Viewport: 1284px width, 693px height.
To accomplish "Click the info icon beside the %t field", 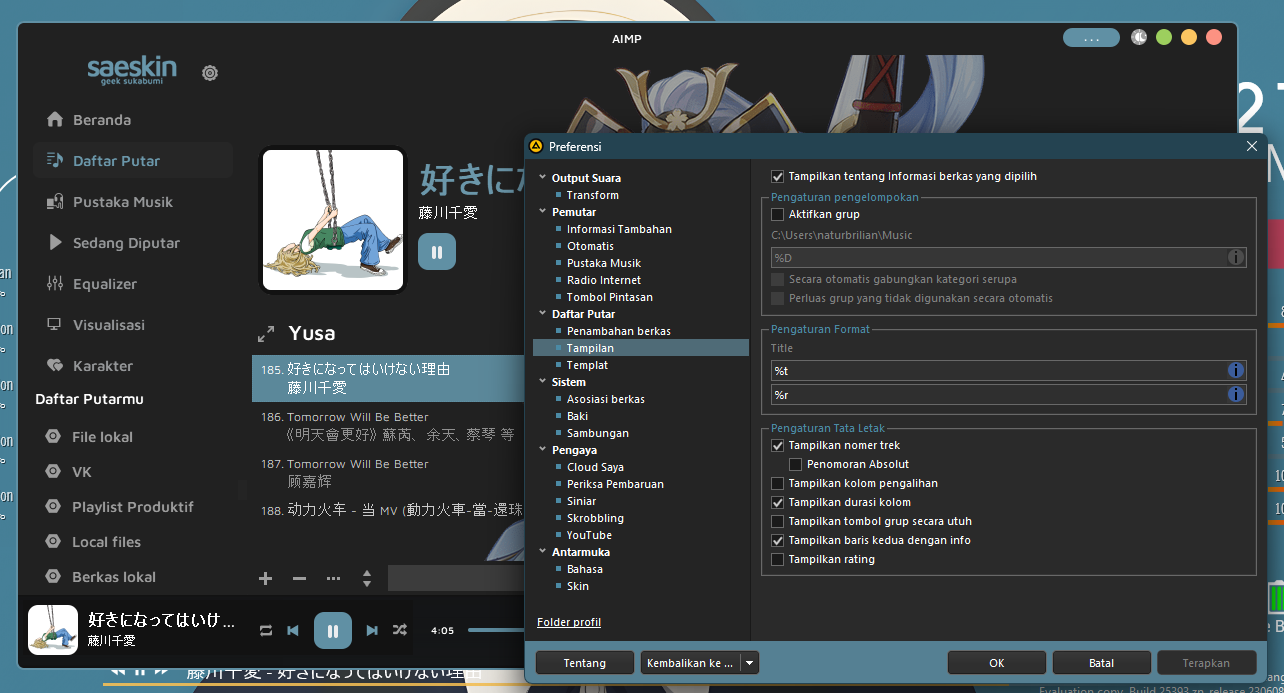I will click(x=1236, y=370).
